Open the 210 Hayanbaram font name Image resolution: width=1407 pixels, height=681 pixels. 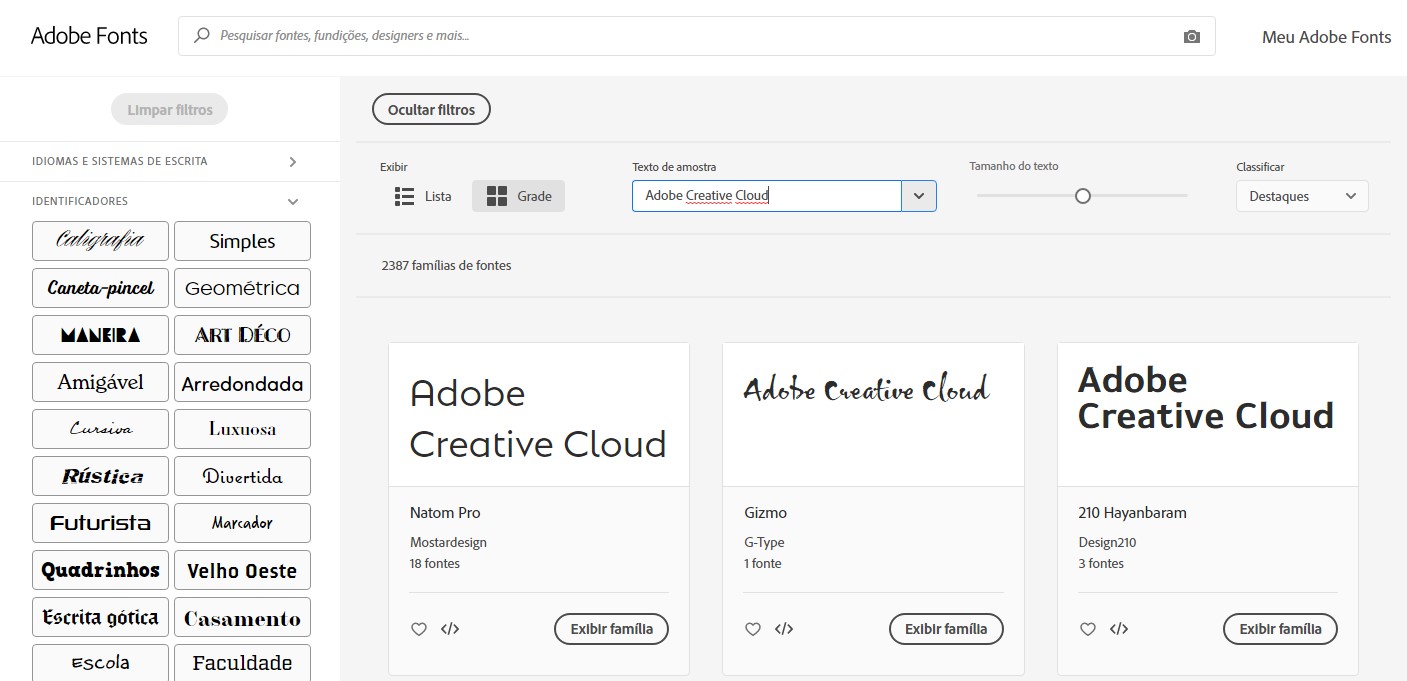(1132, 513)
